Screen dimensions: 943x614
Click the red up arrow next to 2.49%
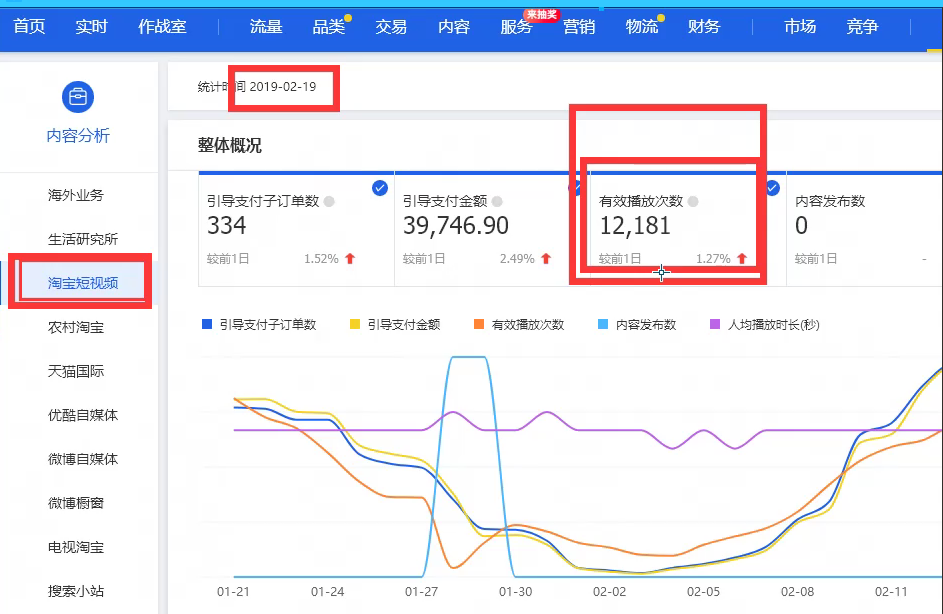(x=546, y=259)
